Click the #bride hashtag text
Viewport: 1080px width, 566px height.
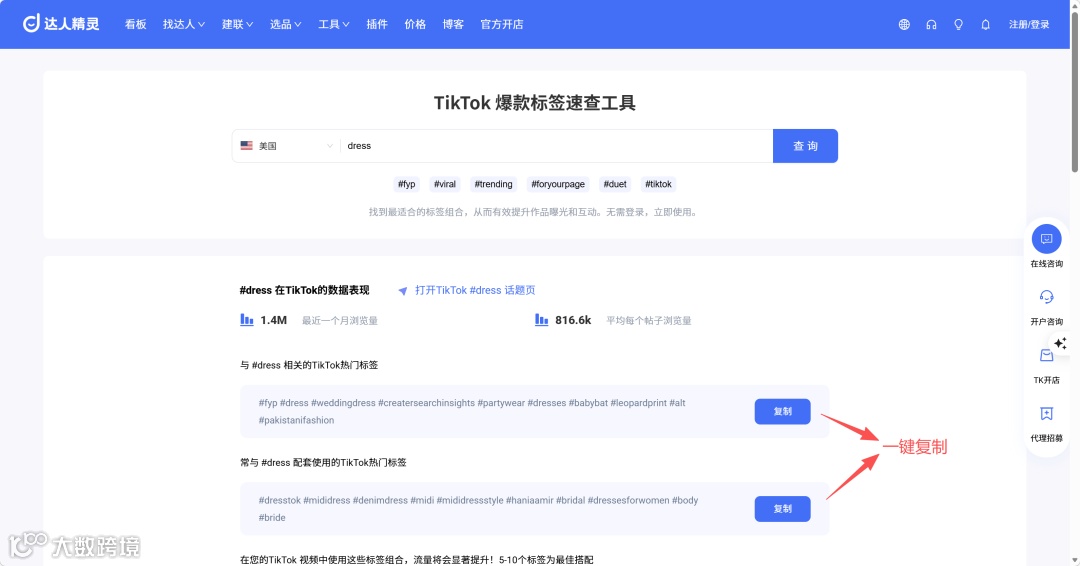272,517
